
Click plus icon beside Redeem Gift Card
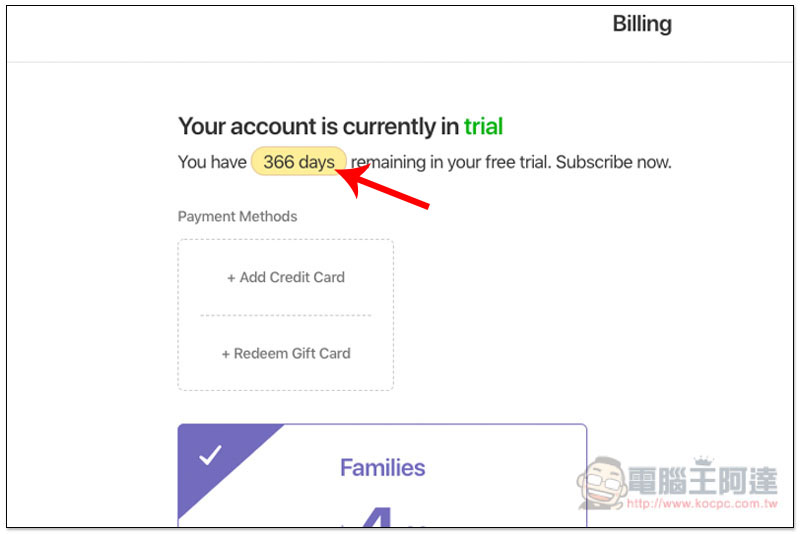[226, 354]
